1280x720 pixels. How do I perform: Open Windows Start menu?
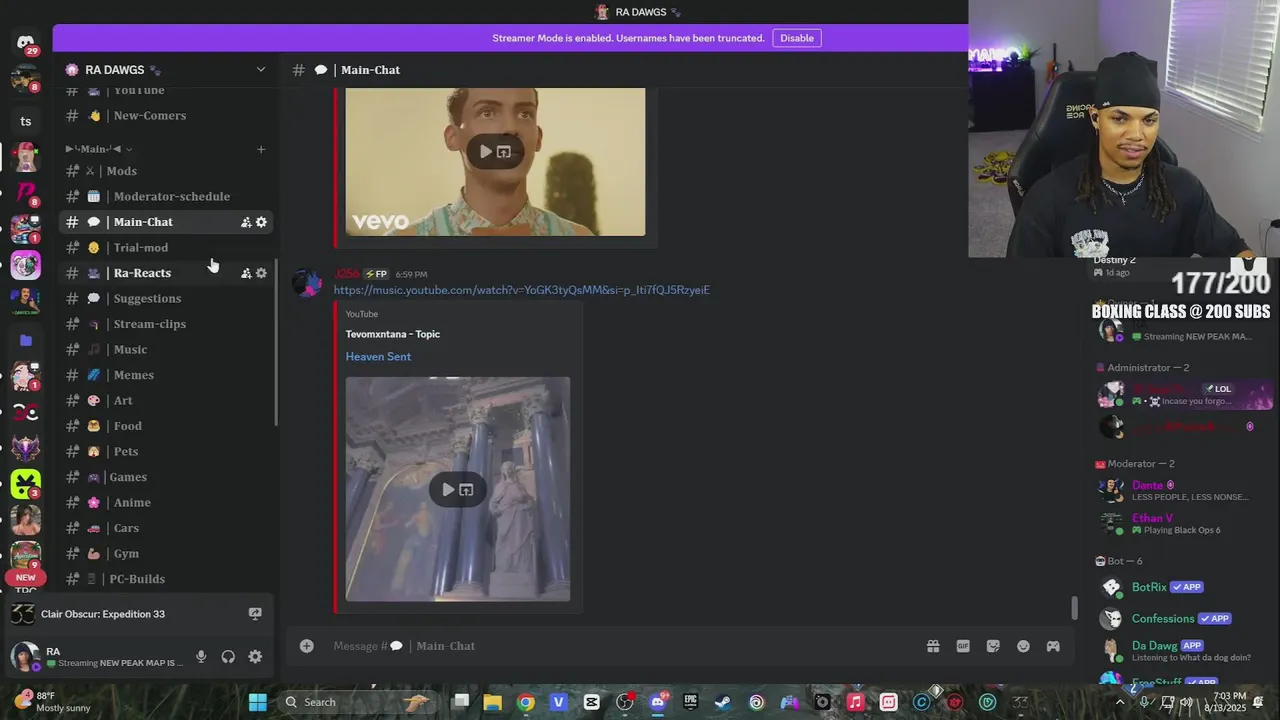tap(257, 702)
